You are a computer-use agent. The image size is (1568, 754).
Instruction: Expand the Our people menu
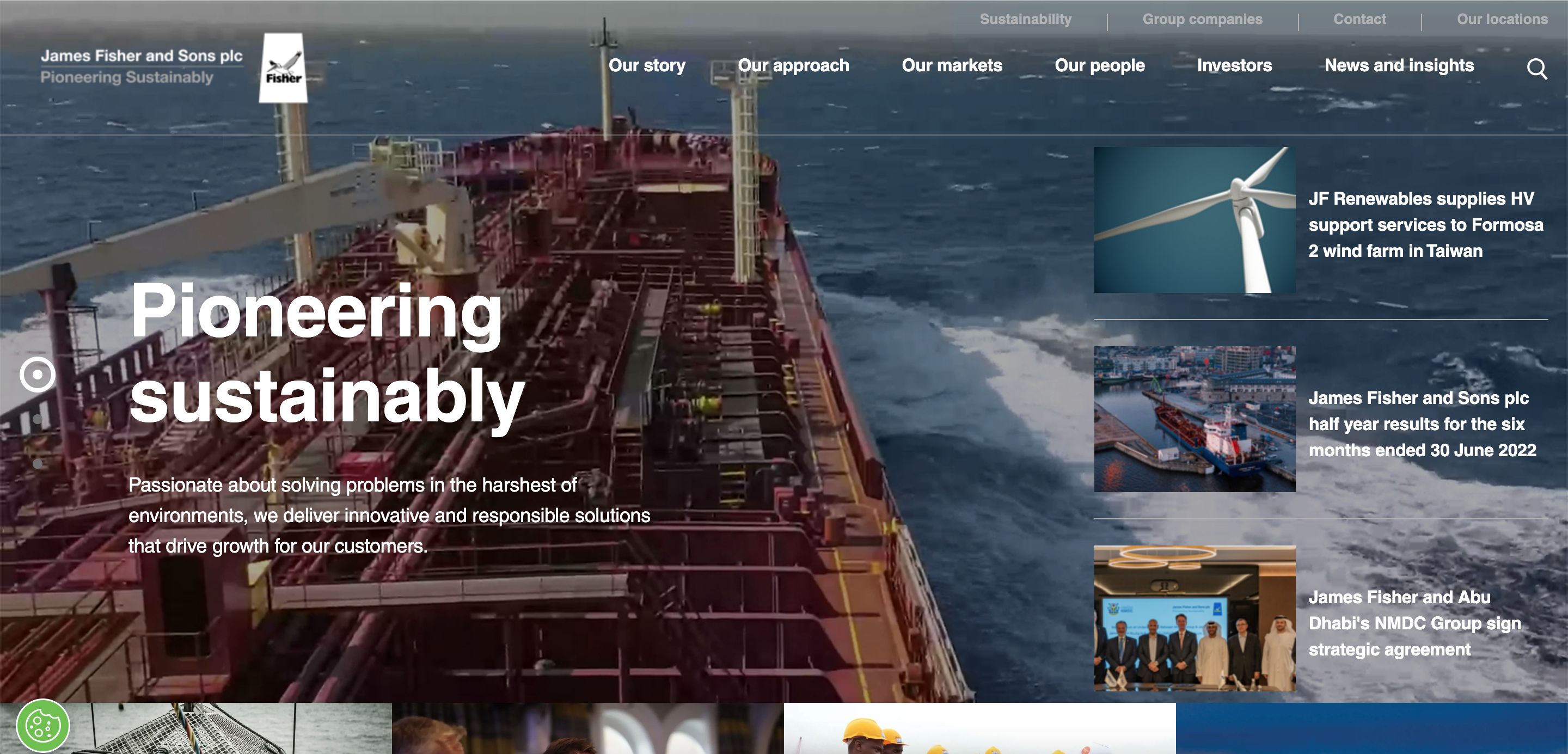[1099, 66]
